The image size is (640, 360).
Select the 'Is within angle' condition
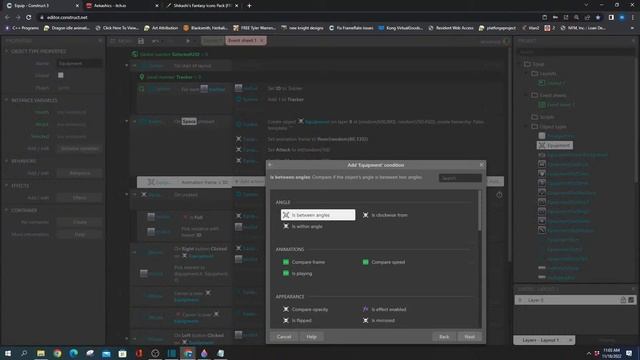(302, 227)
